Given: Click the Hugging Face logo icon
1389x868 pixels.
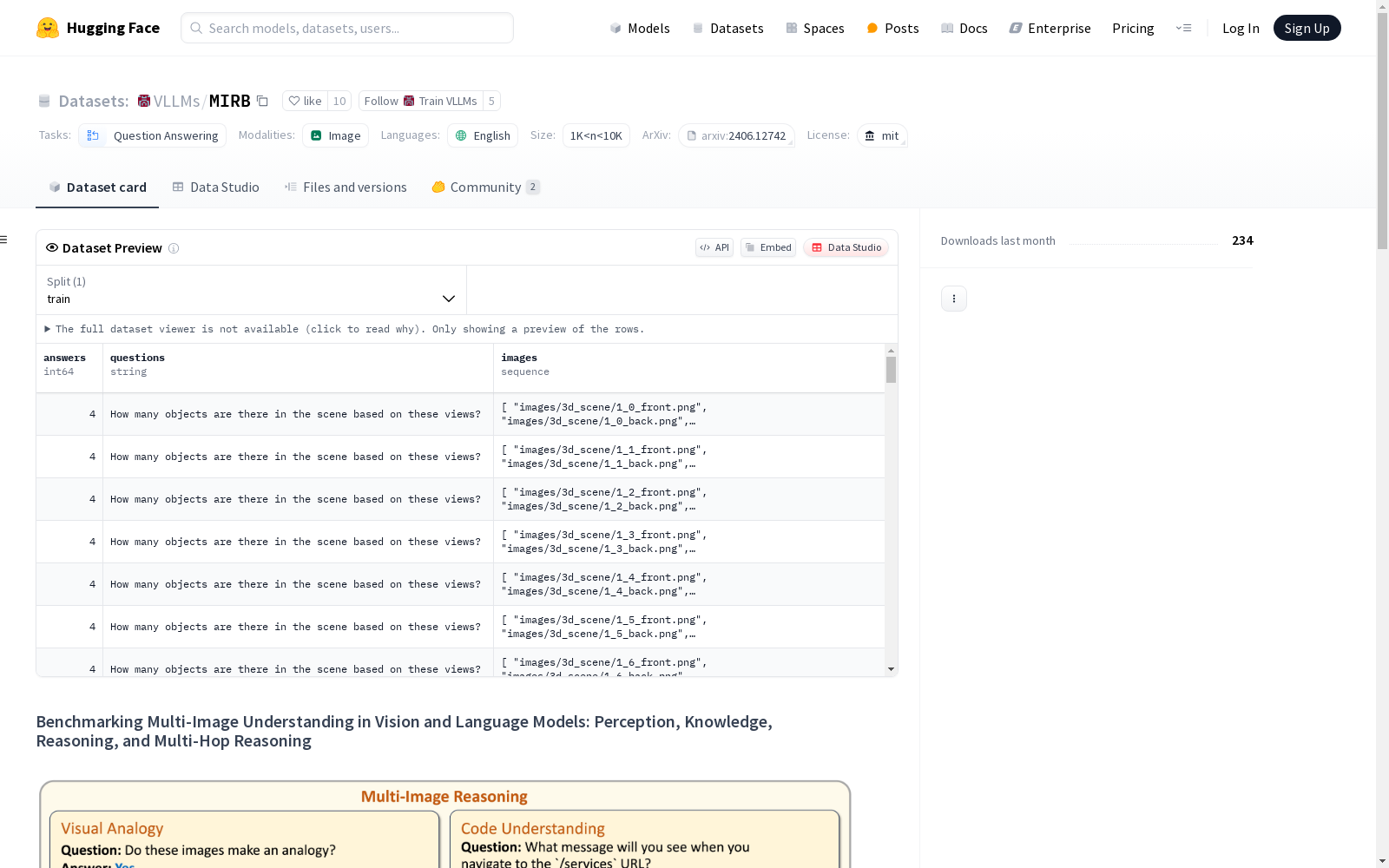Looking at the screenshot, I should [x=48, y=28].
